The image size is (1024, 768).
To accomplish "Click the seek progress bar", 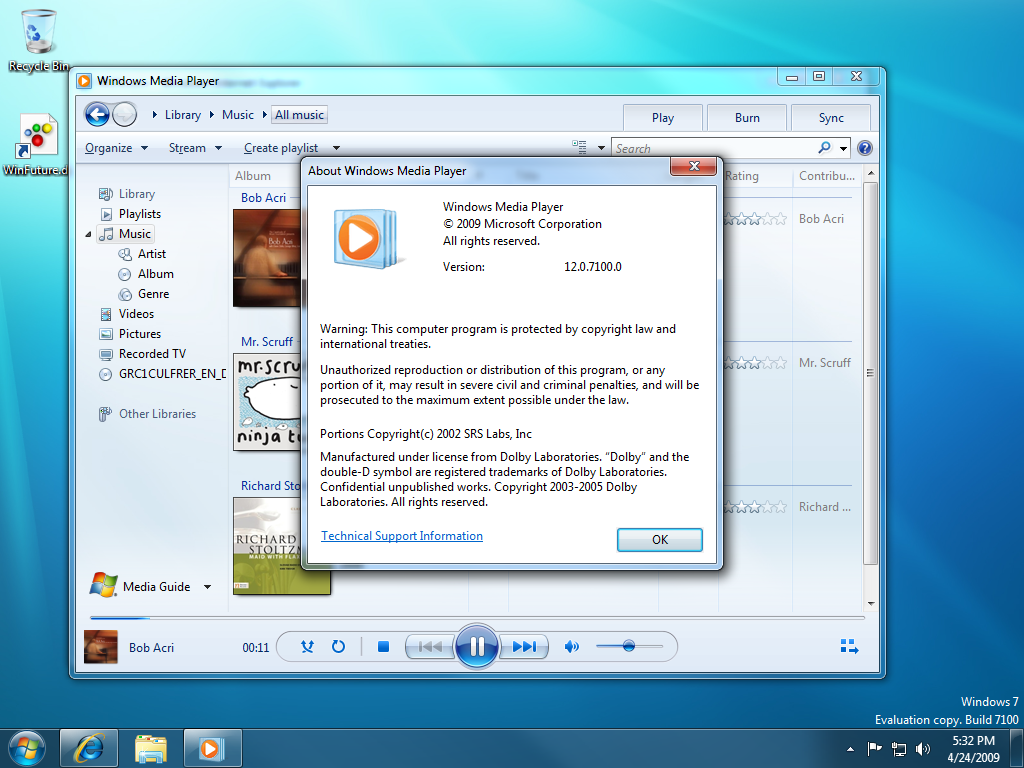I will tap(477, 617).
